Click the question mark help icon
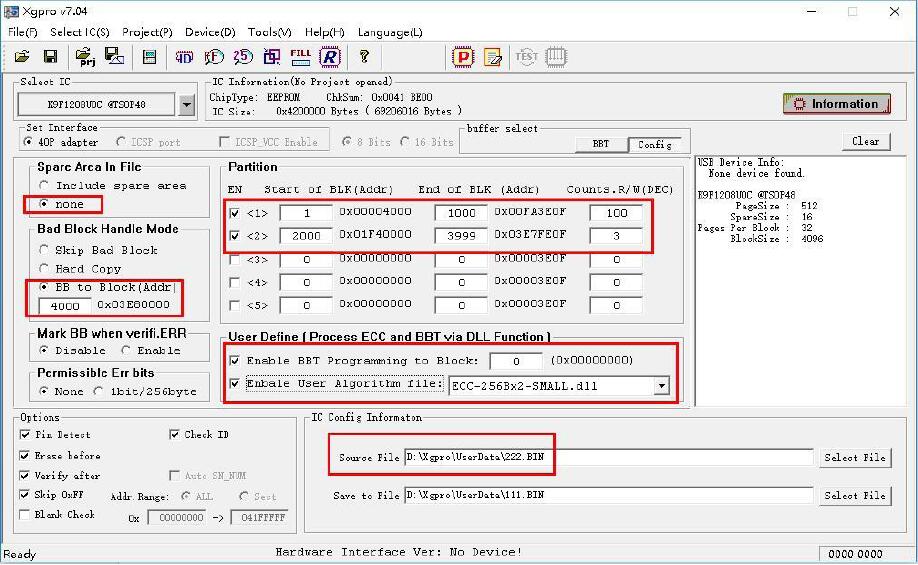 (364, 57)
